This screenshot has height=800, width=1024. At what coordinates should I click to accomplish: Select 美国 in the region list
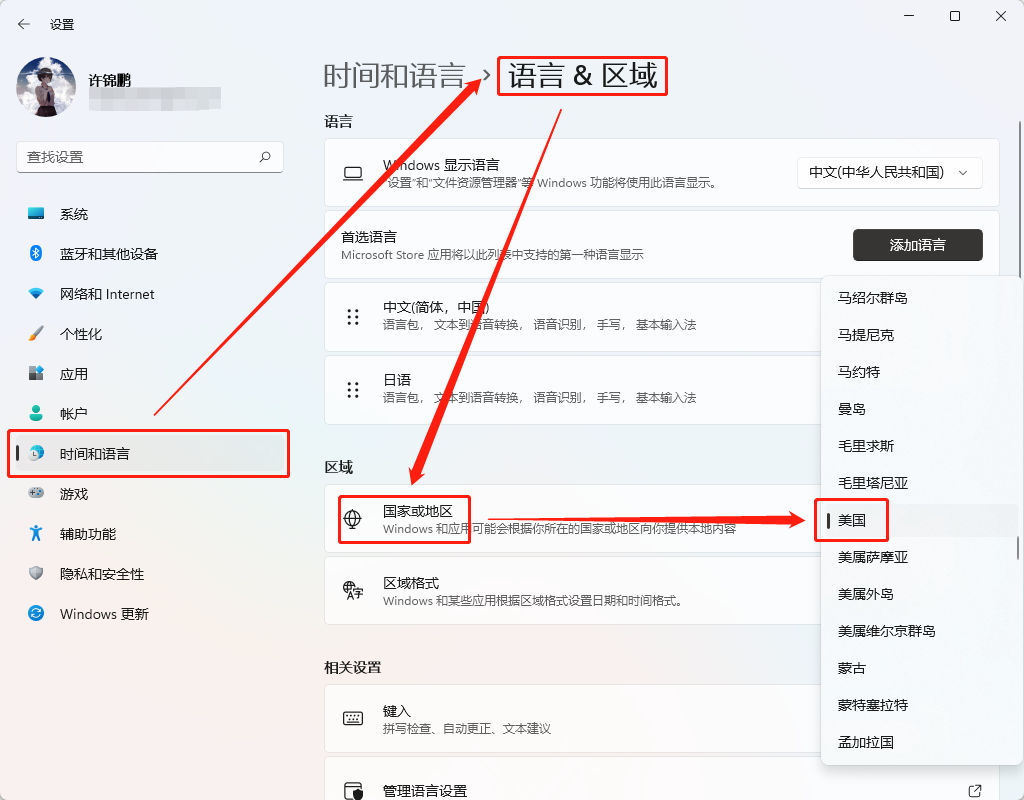pos(920,520)
